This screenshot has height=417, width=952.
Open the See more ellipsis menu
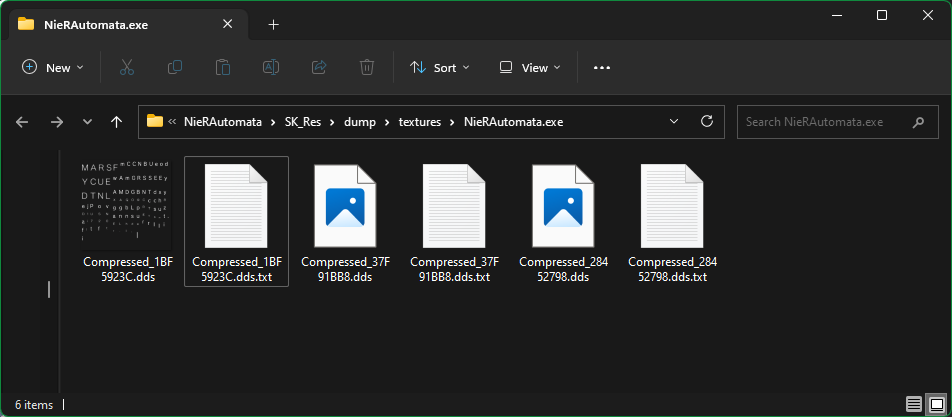pos(601,67)
